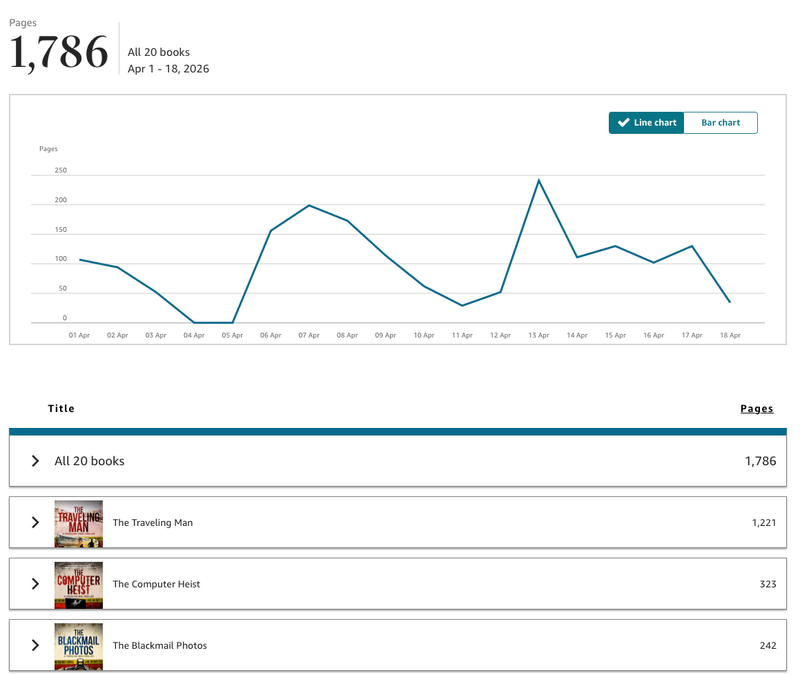Expand The Computer Heist row
800x675 pixels.
click(x=35, y=584)
